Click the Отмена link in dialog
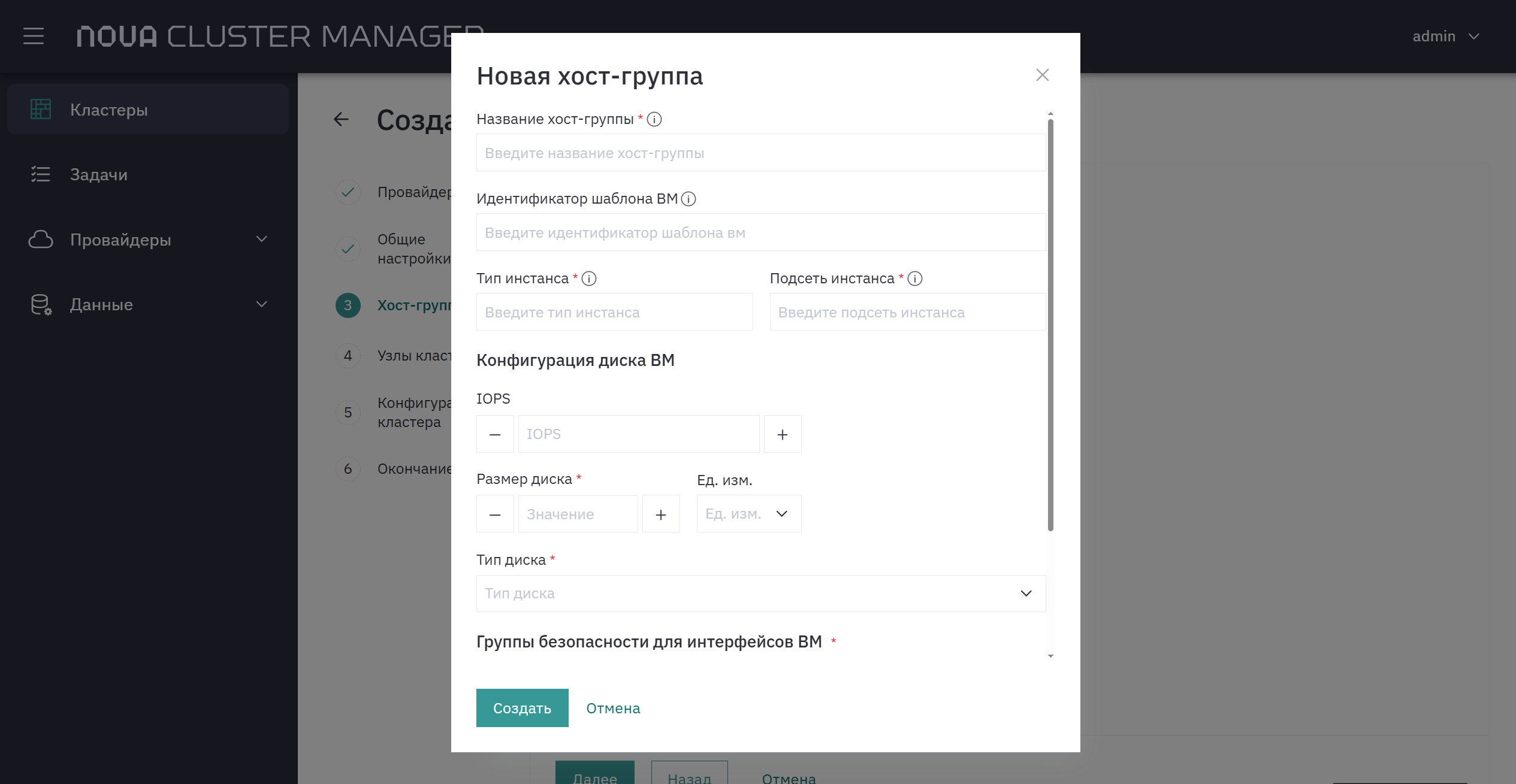The width and height of the screenshot is (1516, 784). click(613, 709)
